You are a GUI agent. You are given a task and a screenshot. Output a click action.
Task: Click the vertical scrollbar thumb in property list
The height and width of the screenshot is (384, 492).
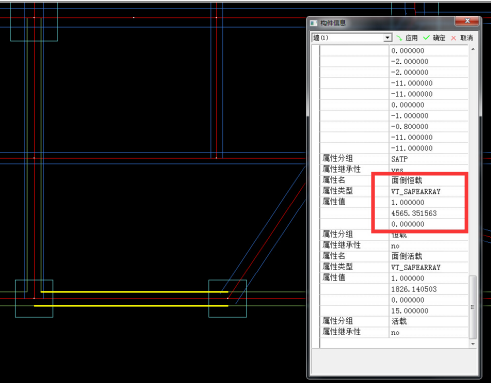[473, 307]
